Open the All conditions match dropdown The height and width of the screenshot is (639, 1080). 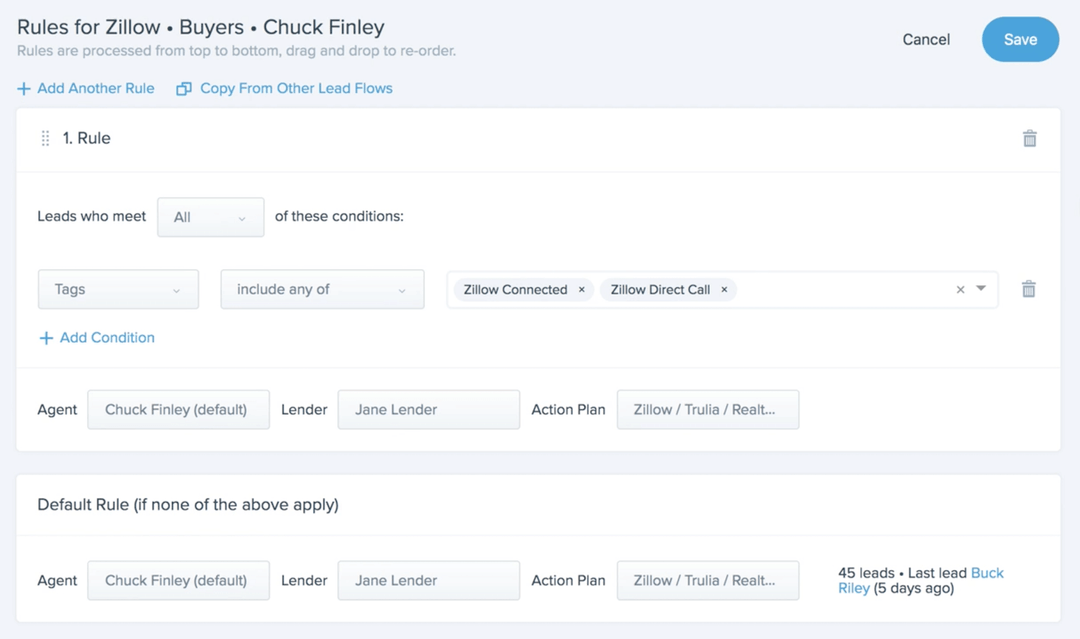pos(210,217)
